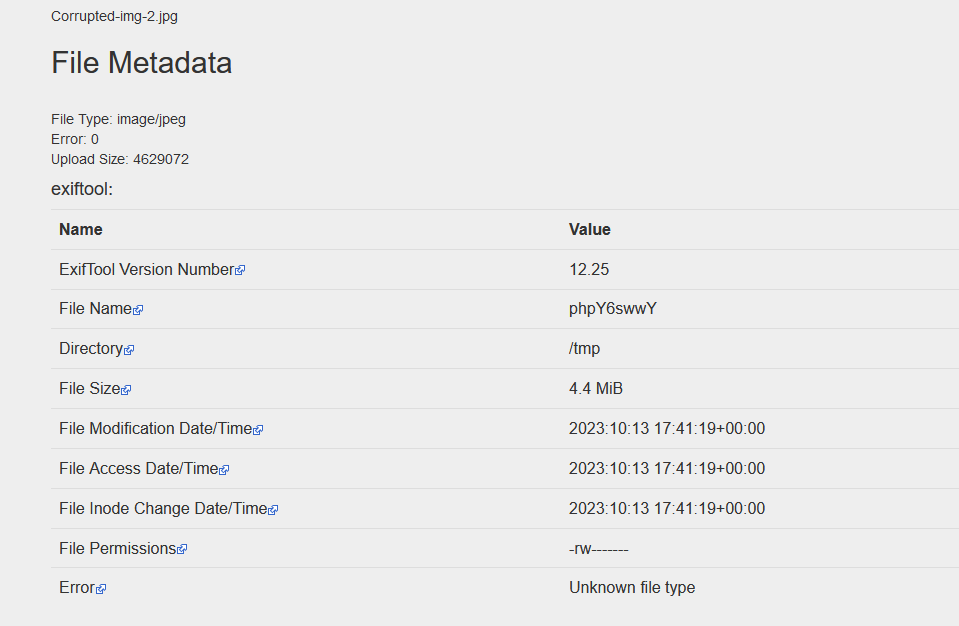
Task: Open the external link icon beside Error row
Action: click(x=101, y=589)
